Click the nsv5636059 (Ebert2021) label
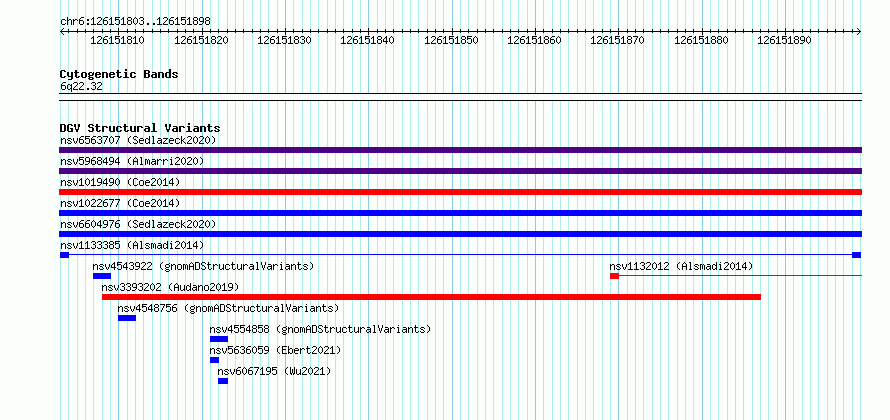890x420 pixels. [x=275, y=350]
